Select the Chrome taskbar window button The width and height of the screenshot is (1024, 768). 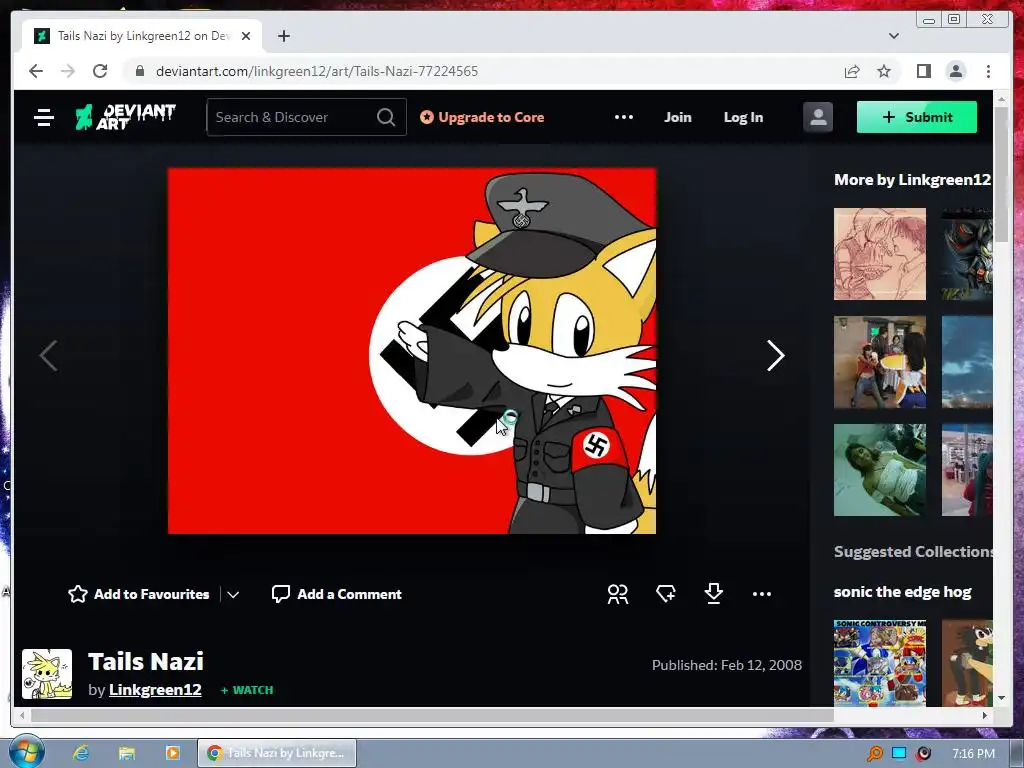(277, 753)
